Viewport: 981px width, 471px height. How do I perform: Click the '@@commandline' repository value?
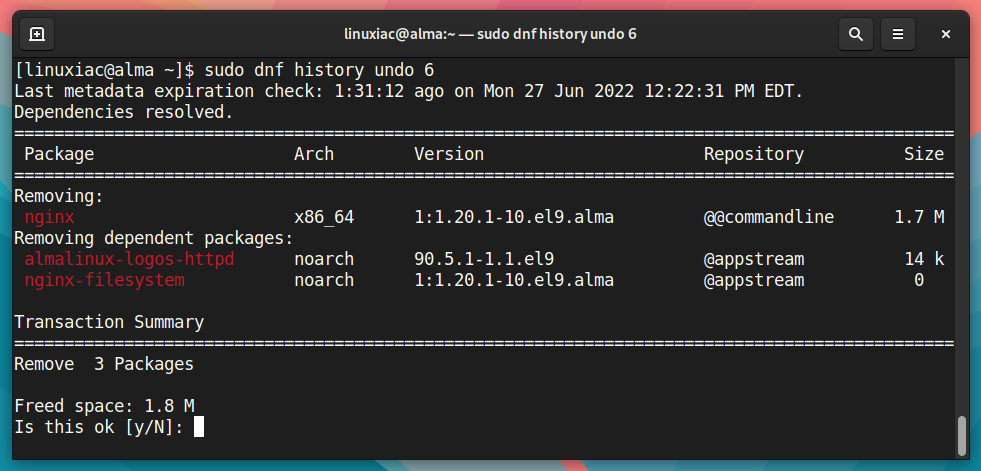(769, 217)
